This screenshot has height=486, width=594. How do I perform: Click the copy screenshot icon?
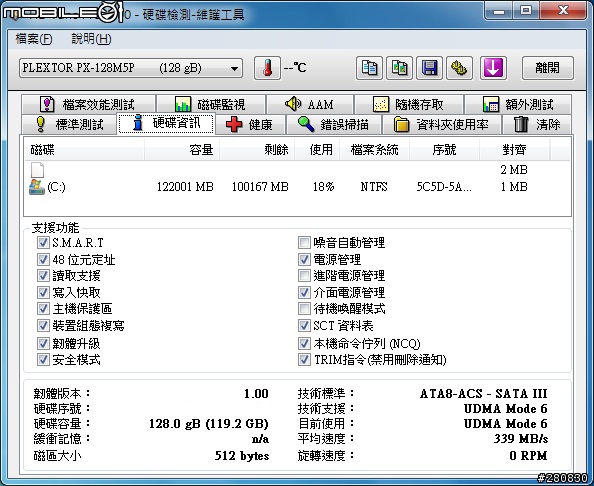point(399,68)
